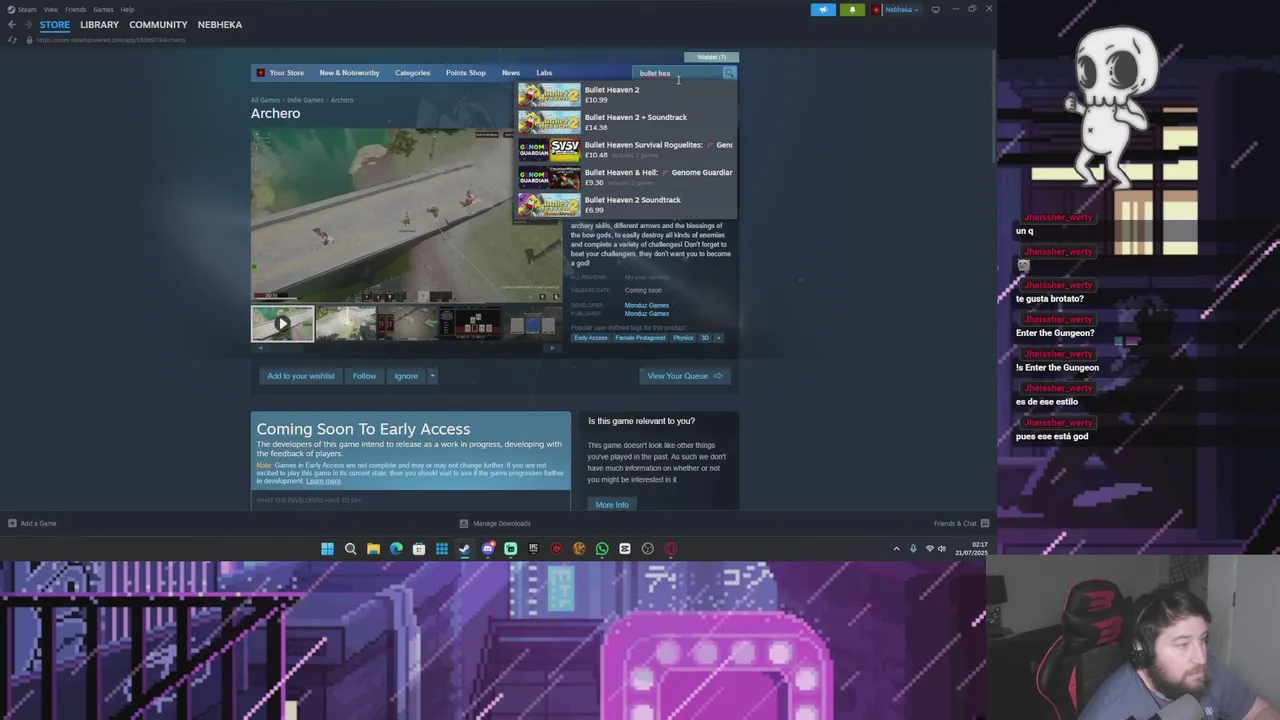This screenshot has height=720, width=1280.
Task: Open the New & Noteworthy menu
Action: coord(349,73)
